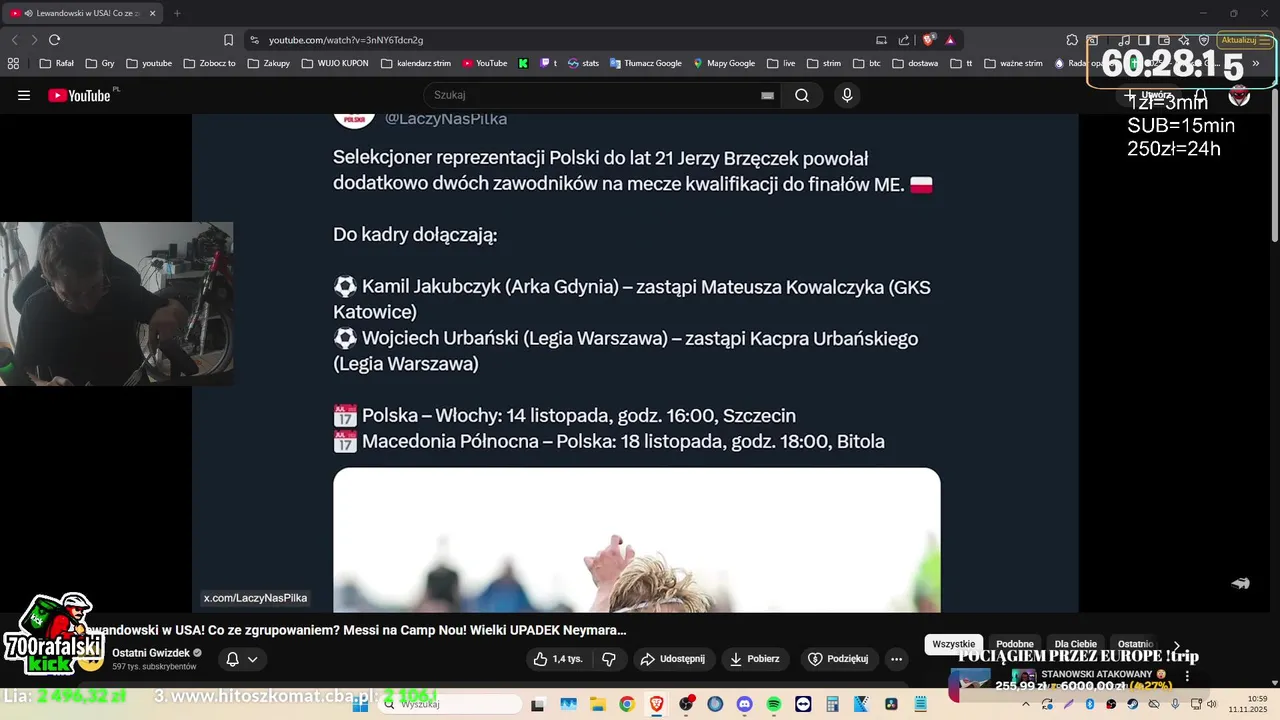Viewport: 1280px width, 720px height.
Task: Share video with Udostępnij button
Action: tap(673, 659)
